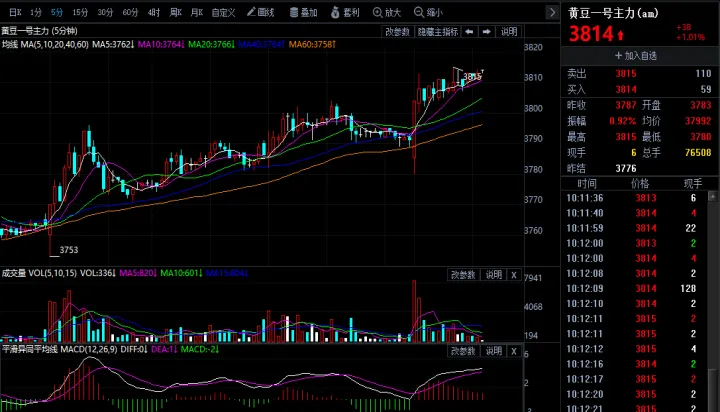This screenshot has height=412, width=720.
Task: Click the 套利 arbitrage icon
Action: [x=345, y=13]
